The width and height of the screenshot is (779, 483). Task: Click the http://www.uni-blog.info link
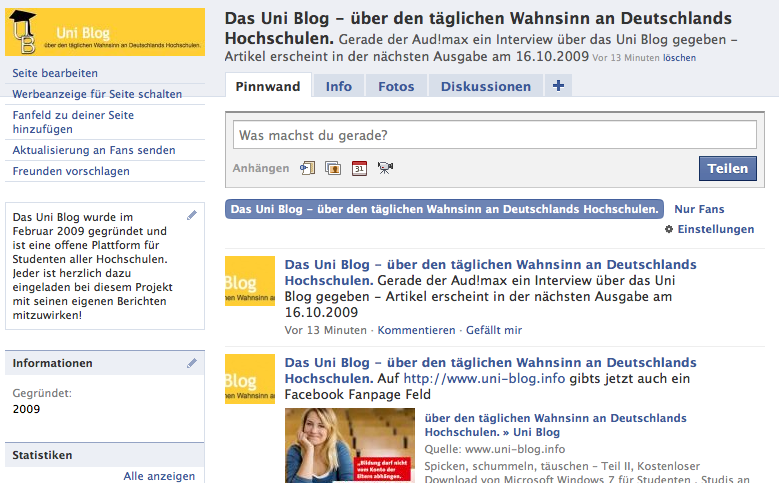[x=484, y=379]
